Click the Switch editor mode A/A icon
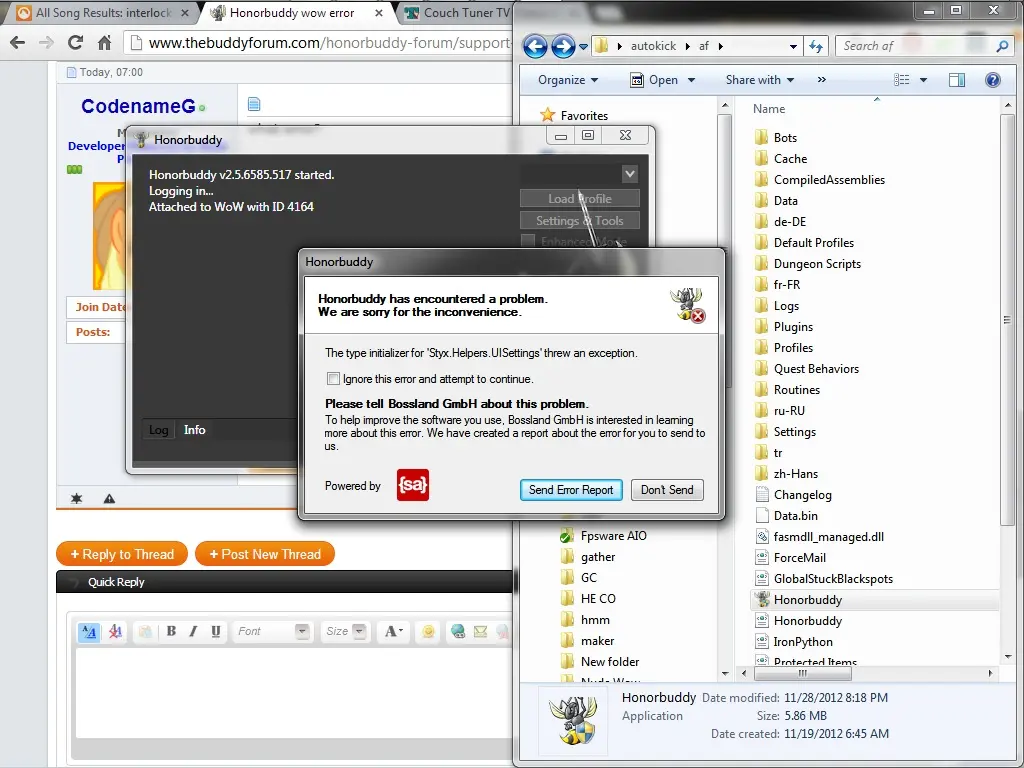Viewport: 1024px width, 768px height. pyautogui.click(x=89, y=632)
